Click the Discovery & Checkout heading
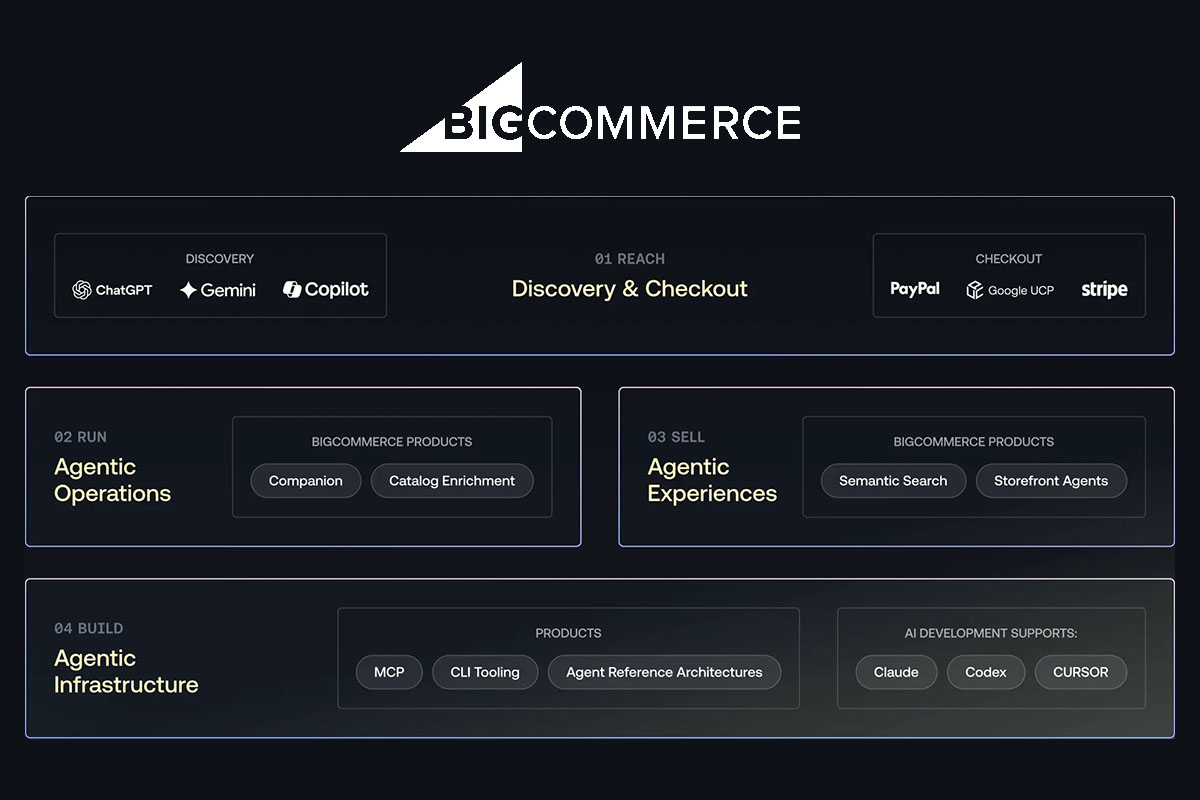1200x800 pixels. coord(630,289)
